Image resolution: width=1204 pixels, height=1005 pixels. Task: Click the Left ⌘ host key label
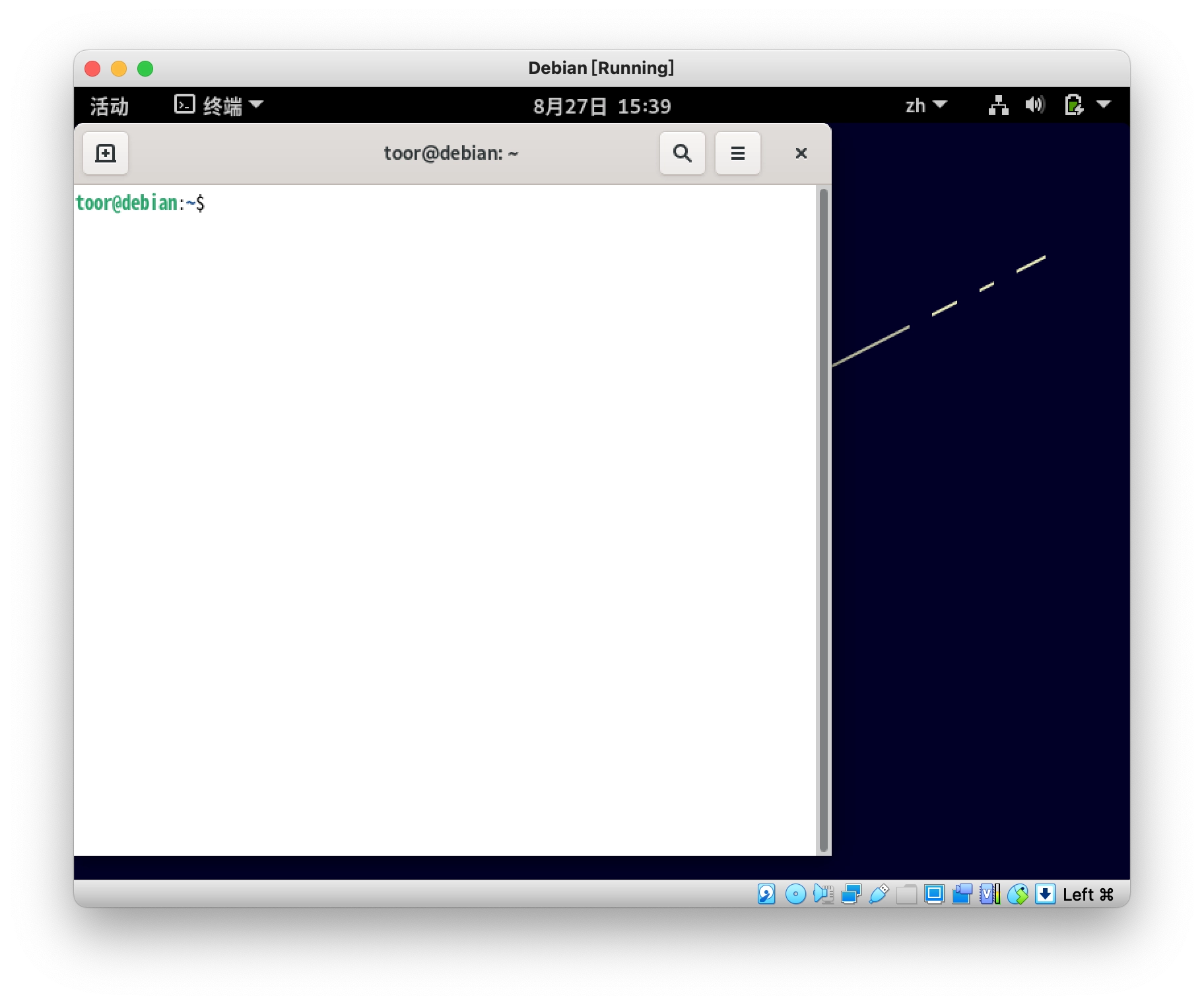tap(1088, 894)
